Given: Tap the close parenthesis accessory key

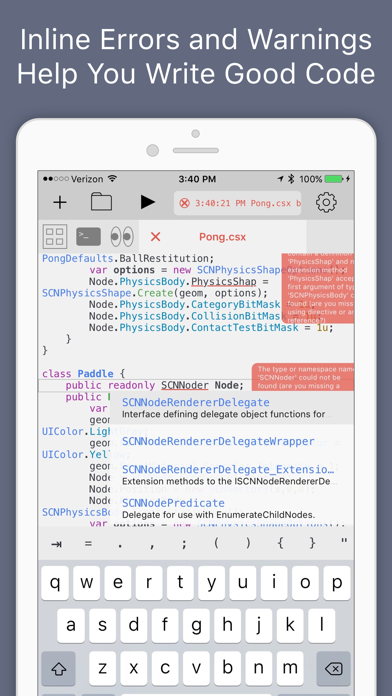Looking at the screenshot, I should [x=248, y=544].
